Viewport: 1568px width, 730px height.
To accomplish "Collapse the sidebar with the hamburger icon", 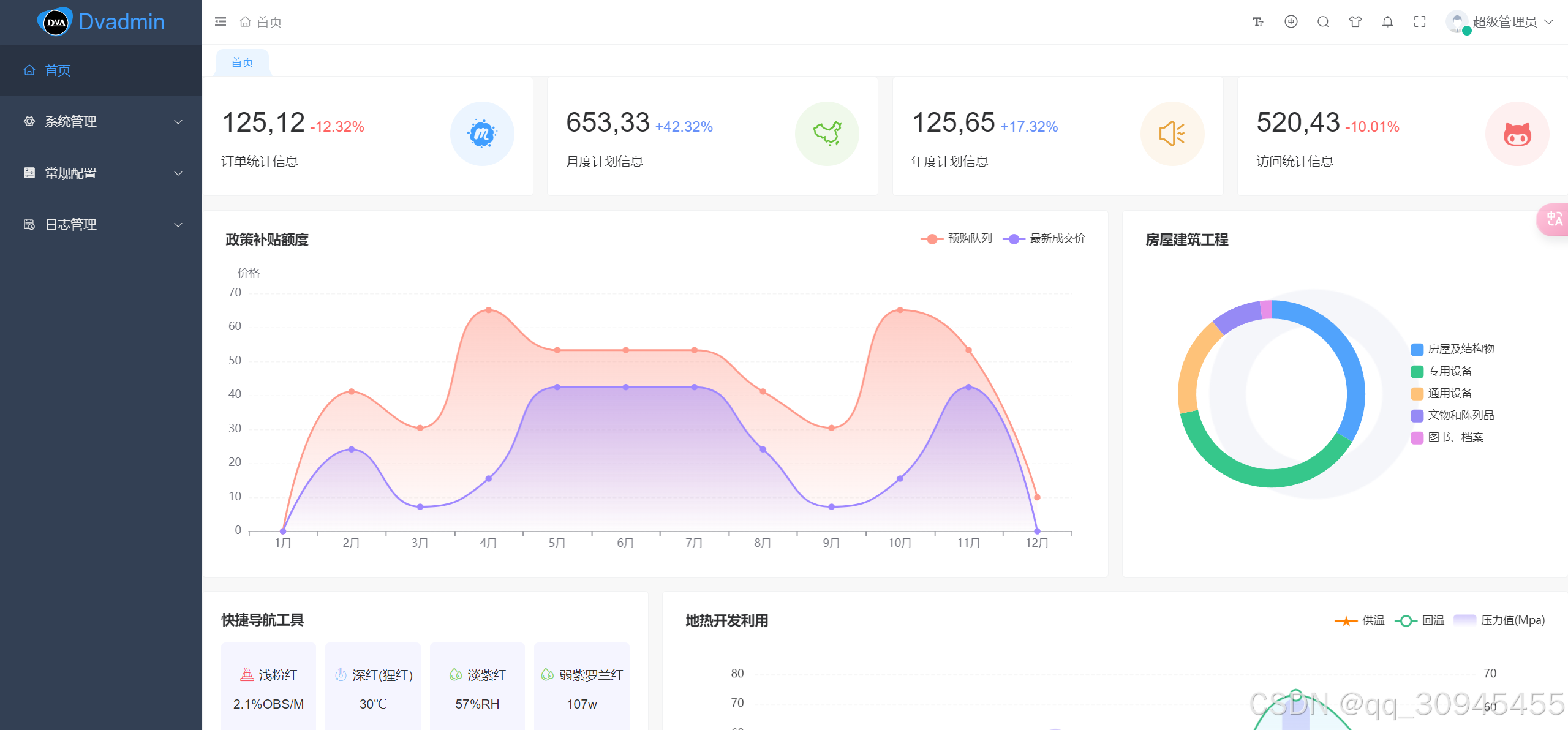I will click(x=221, y=22).
